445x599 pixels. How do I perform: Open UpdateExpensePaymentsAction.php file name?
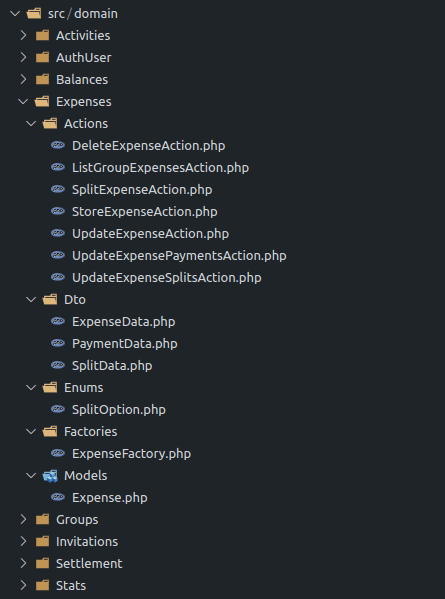tap(179, 256)
